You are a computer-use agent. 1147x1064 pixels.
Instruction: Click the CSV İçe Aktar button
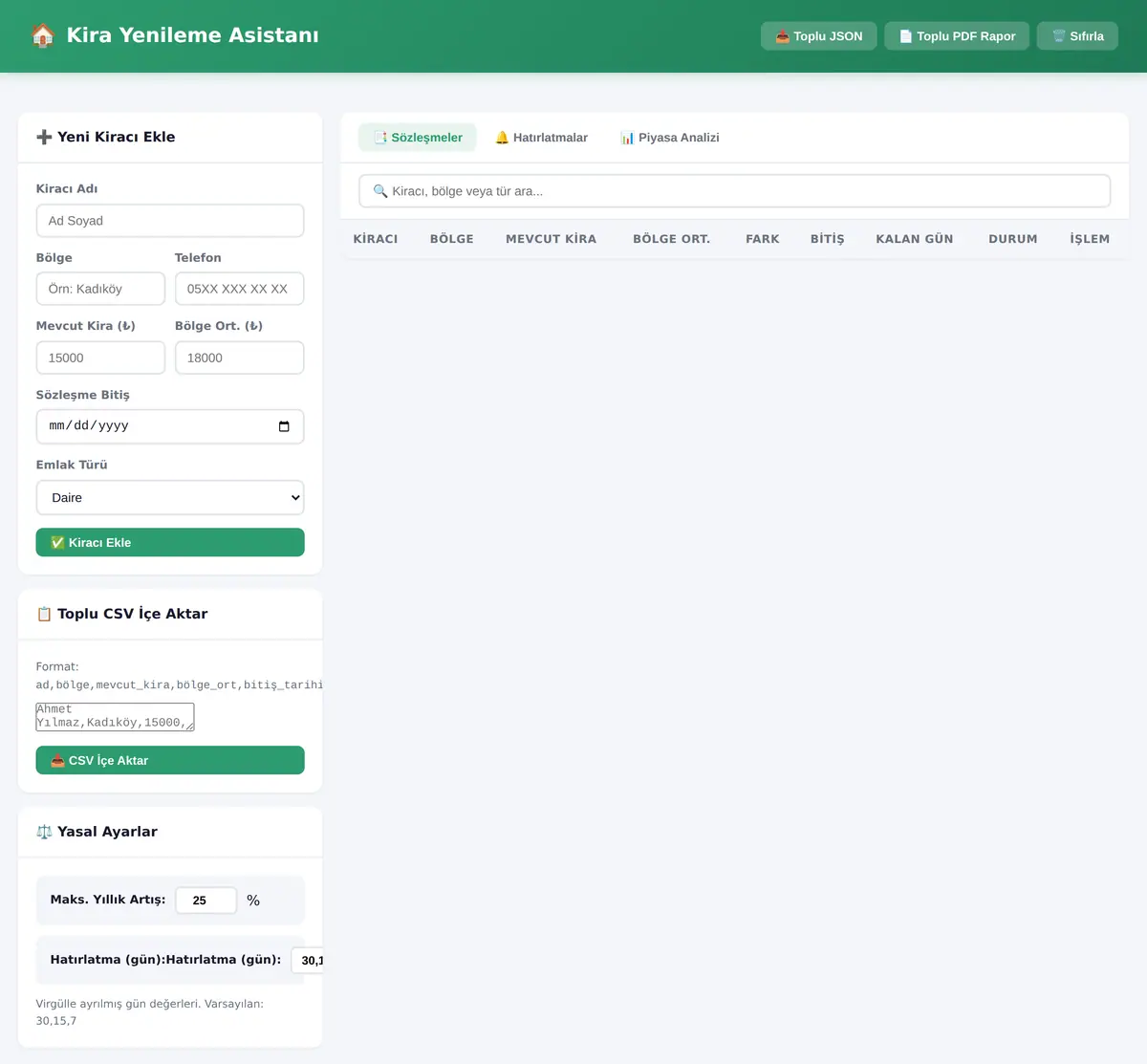tap(170, 760)
